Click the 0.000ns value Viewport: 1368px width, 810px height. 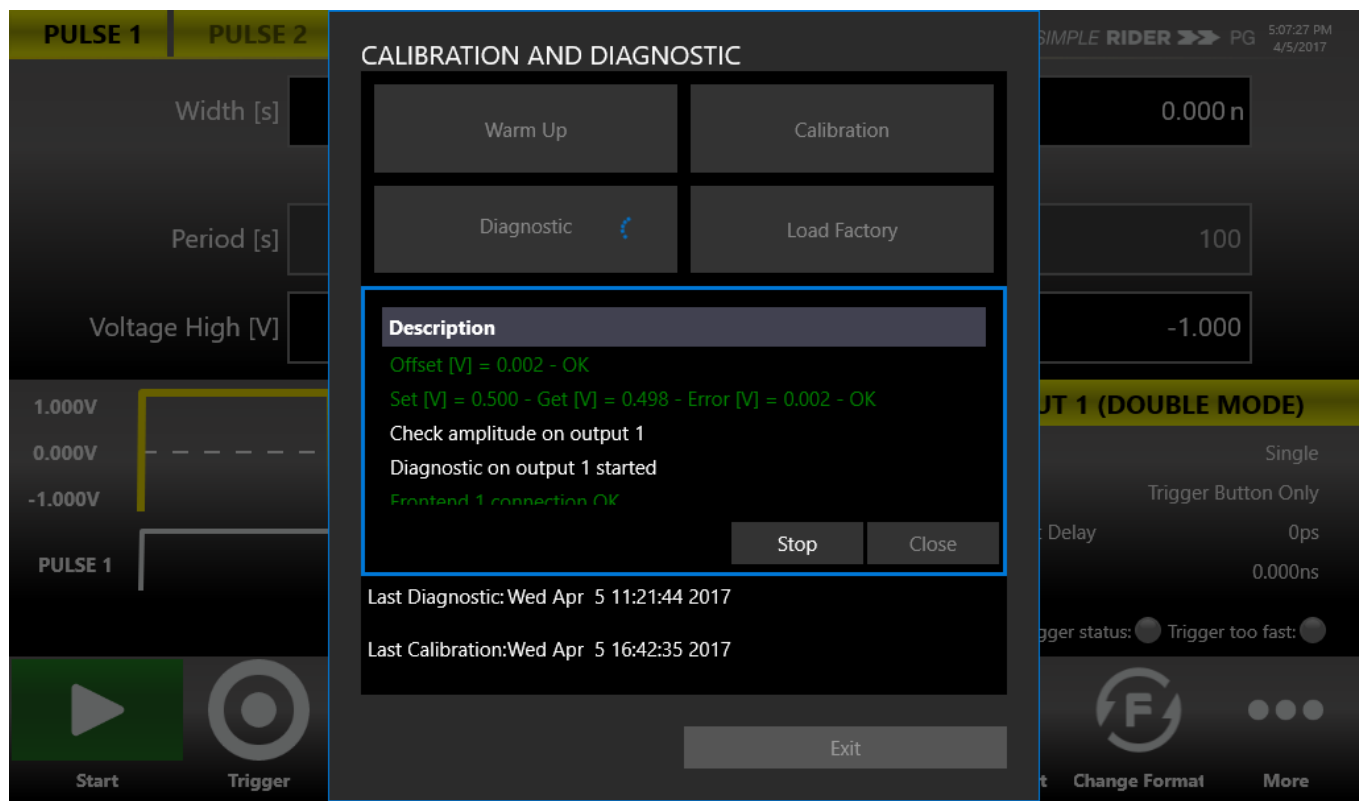click(x=1285, y=572)
